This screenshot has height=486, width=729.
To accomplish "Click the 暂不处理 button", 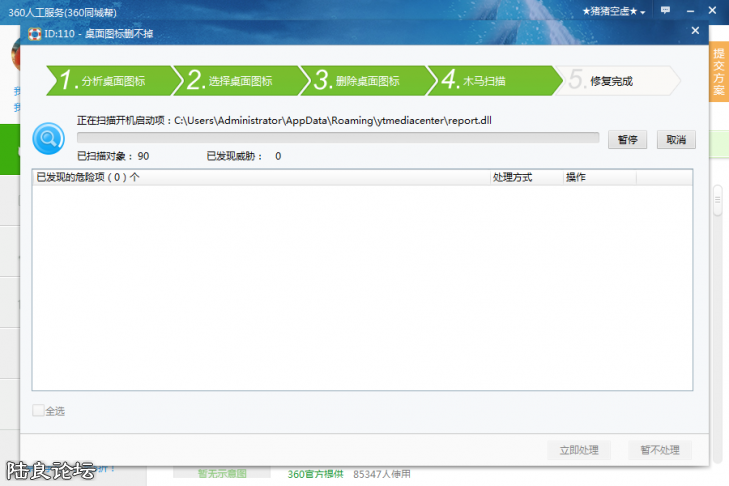I will click(660, 450).
